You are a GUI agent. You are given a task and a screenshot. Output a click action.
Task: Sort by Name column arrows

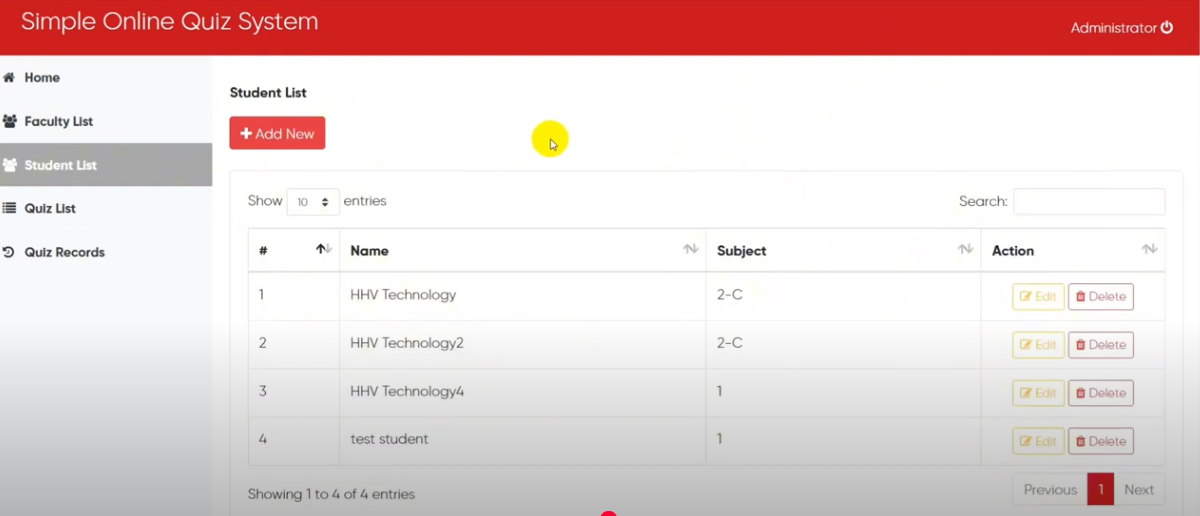[690, 250]
